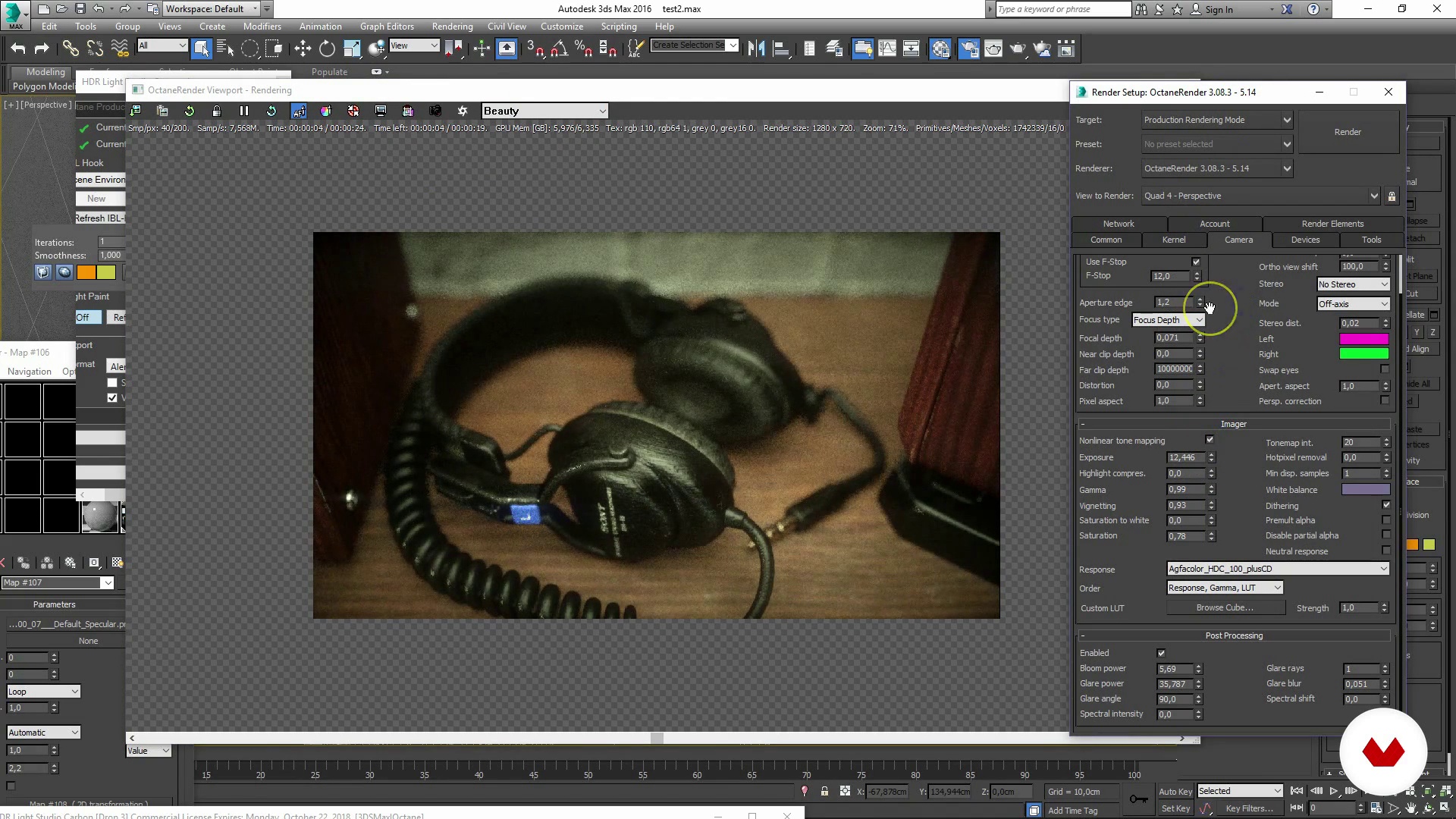Click the Mirror tool icon

tap(756, 49)
